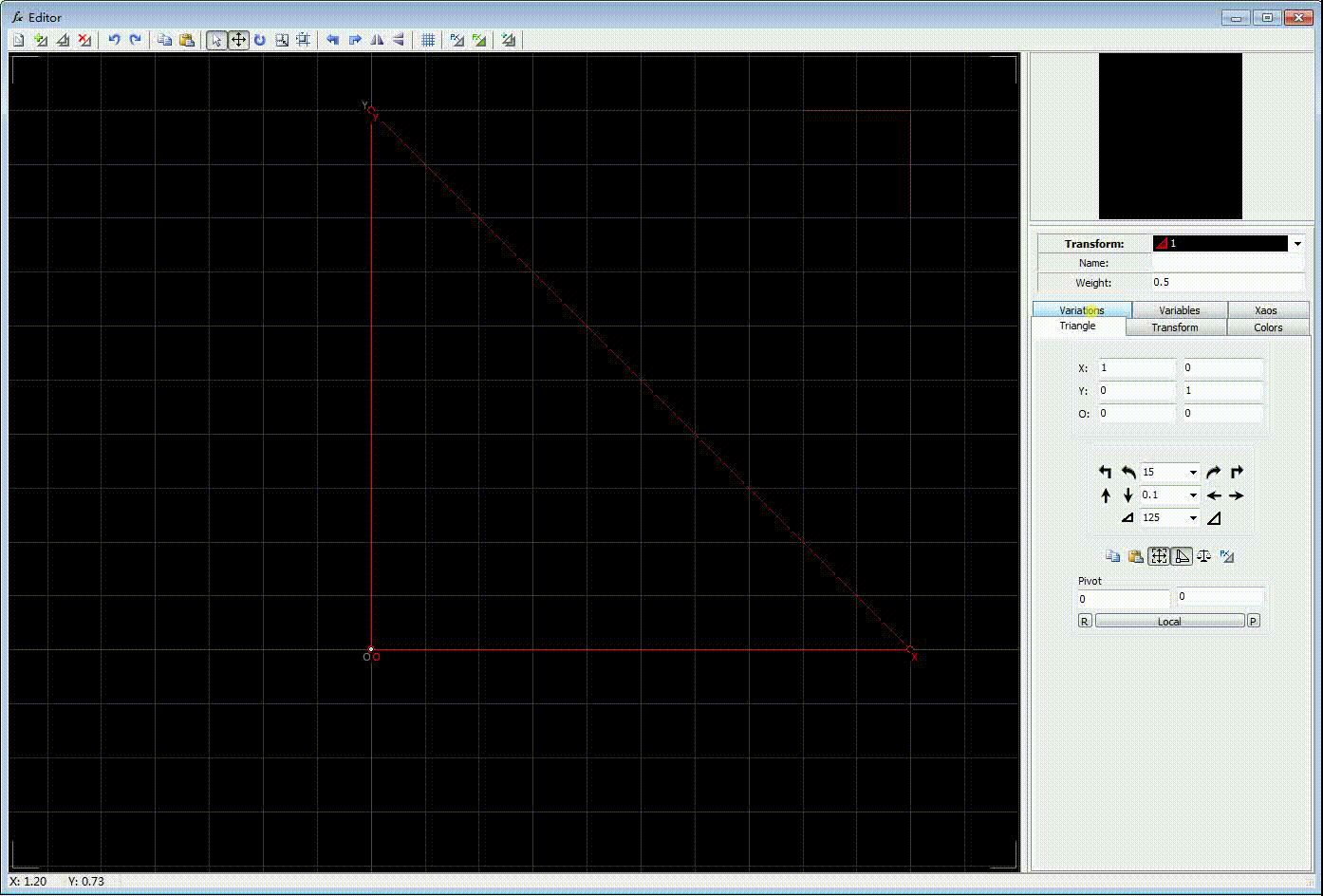Copy triangle coordinates in Triangle tab
Viewport: 1323px width, 896px height.
1113,556
